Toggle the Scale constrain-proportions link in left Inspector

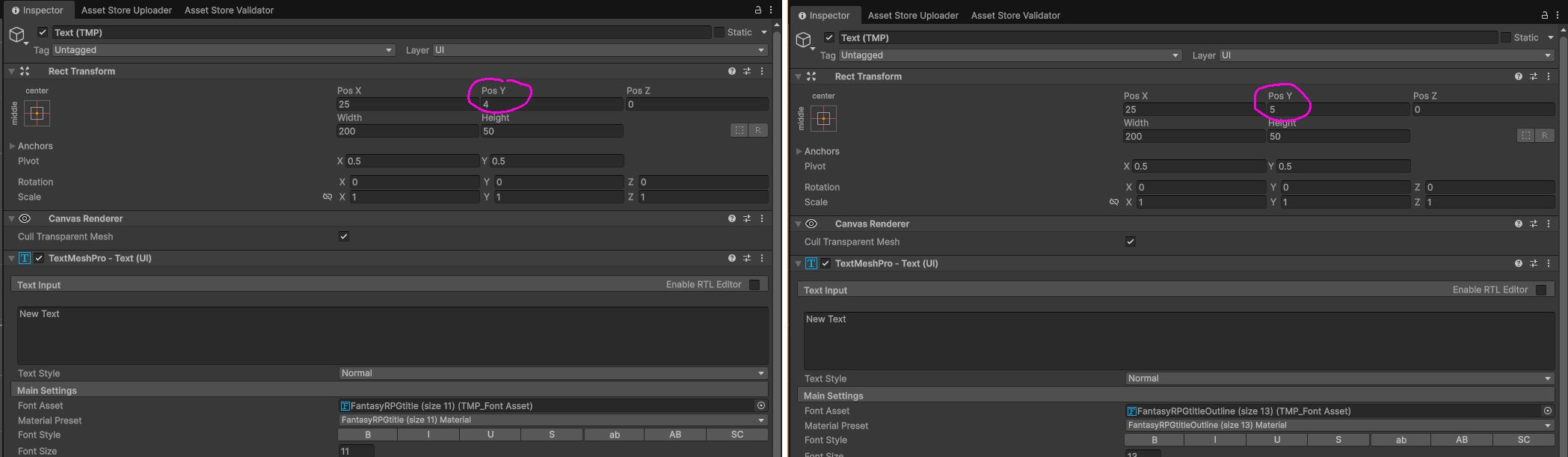[x=327, y=197]
